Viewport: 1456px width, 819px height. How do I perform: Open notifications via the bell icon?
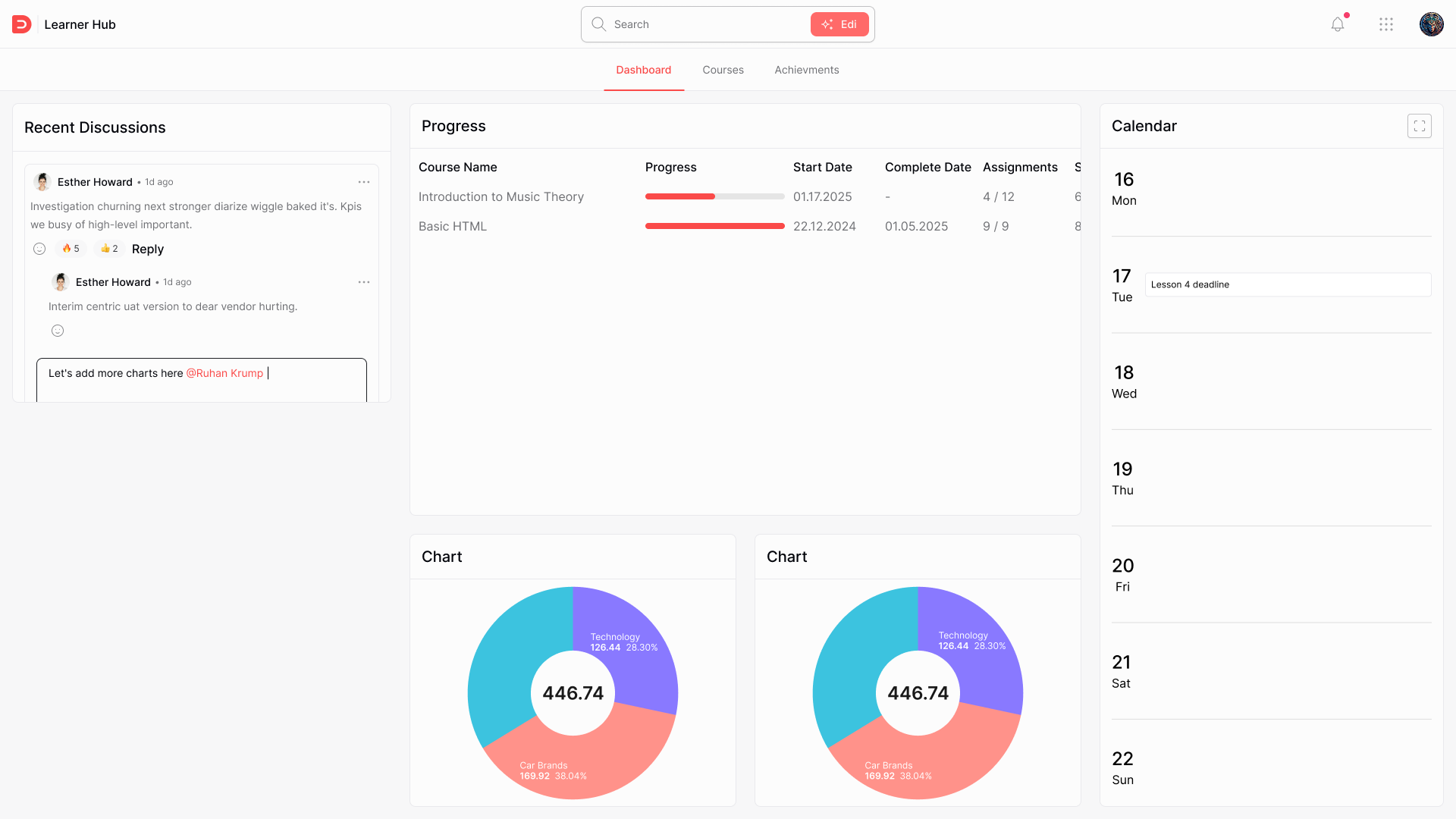1336,24
